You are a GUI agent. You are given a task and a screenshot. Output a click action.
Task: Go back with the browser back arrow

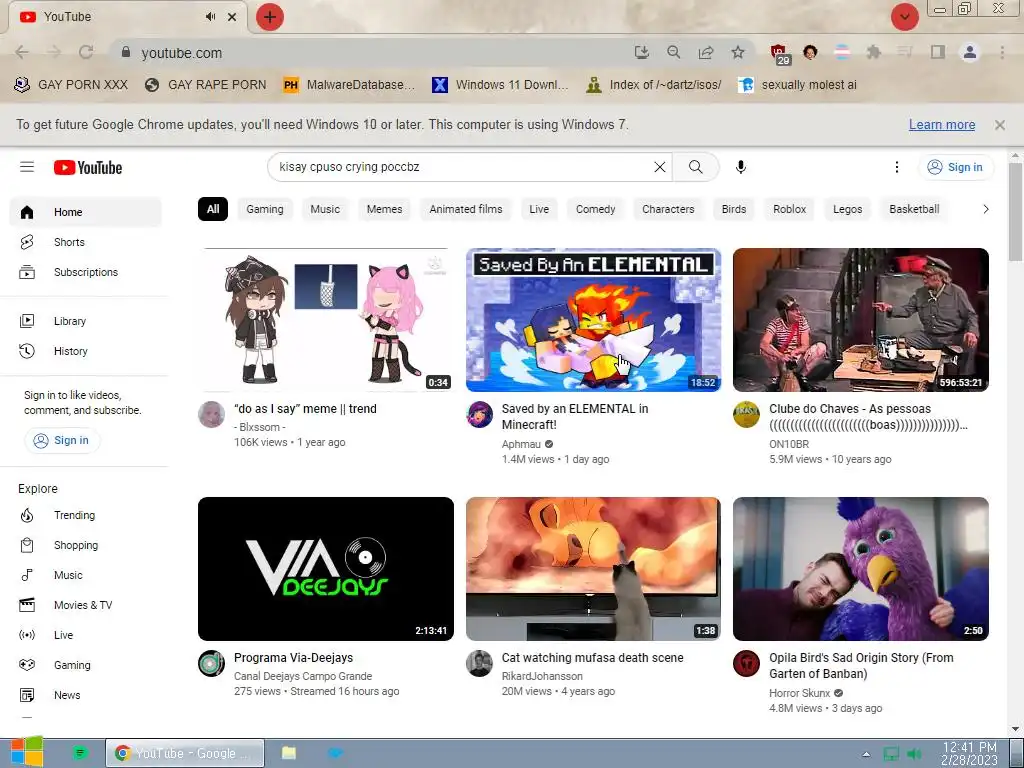coord(22,52)
